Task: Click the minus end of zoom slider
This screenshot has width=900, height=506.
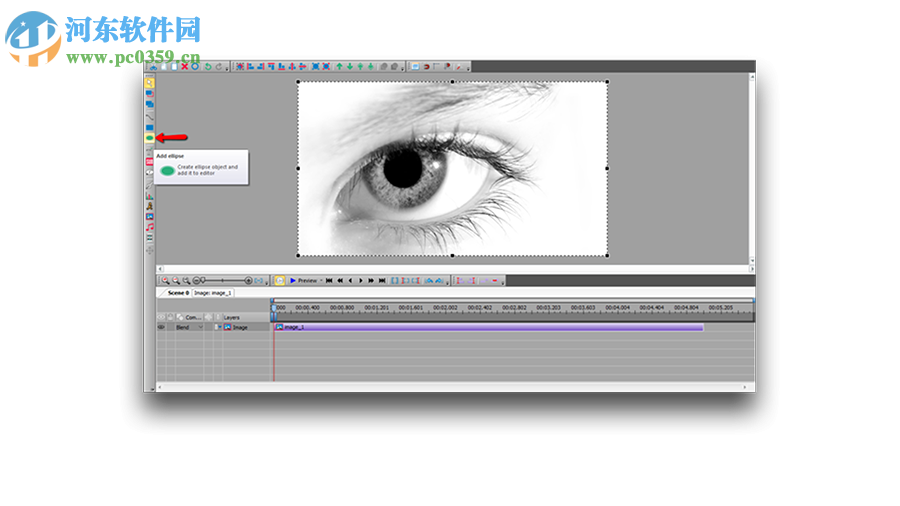Action: 196,281
